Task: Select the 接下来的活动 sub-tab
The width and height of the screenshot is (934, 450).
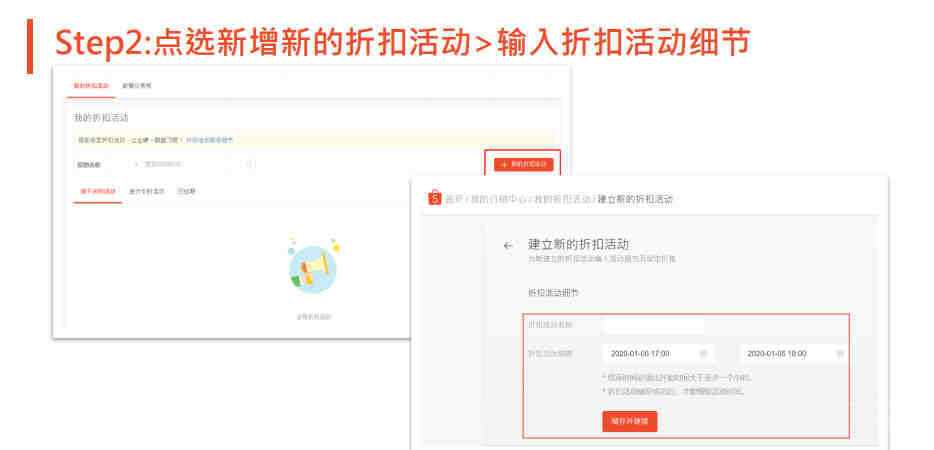Action: pyautogui.click(x=98, y=192)
